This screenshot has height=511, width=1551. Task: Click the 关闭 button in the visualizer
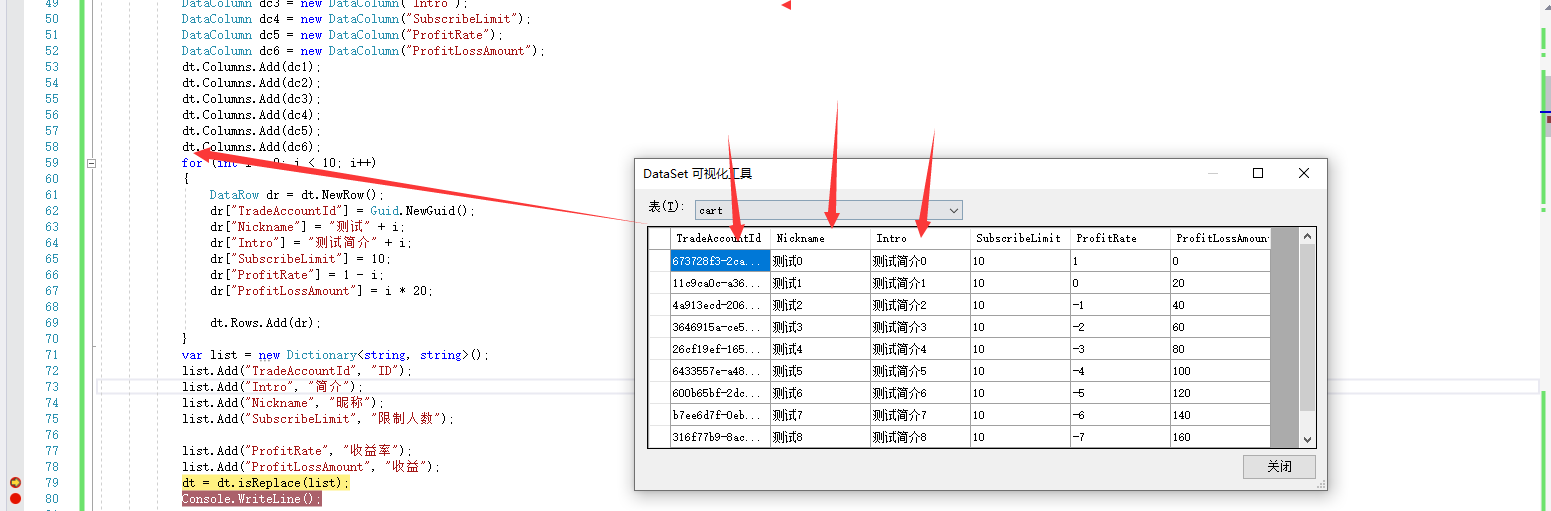(x=1279, y=467)
